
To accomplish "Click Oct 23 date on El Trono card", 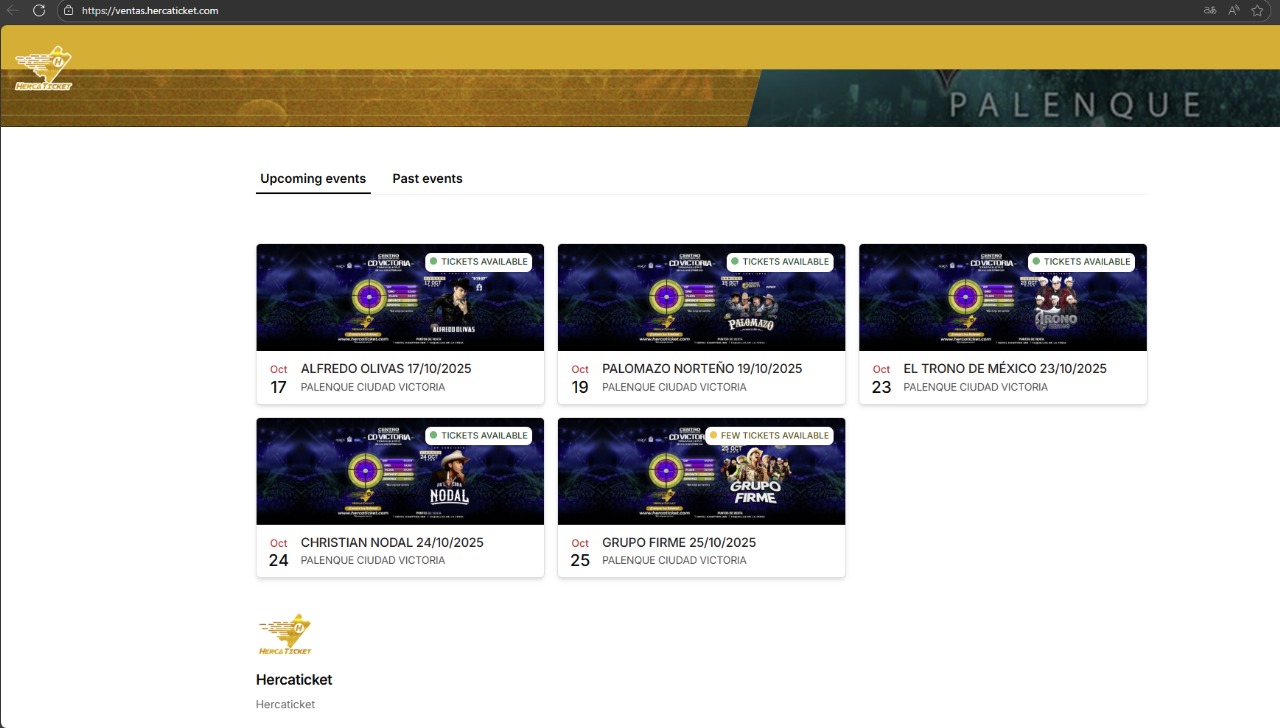I will point(881,379).
